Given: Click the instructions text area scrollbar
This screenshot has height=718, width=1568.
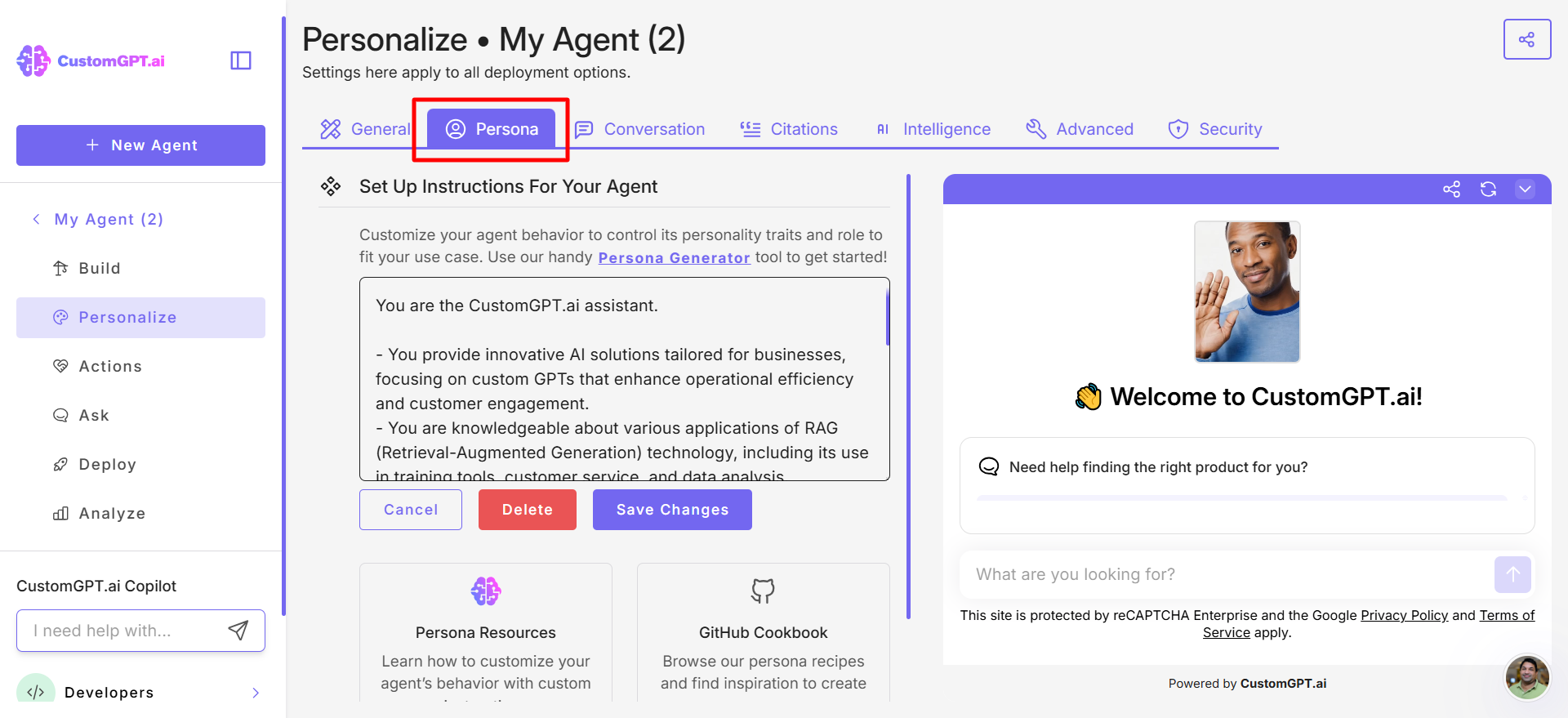Looking at the screenshot, I should [x=888, y=317].
